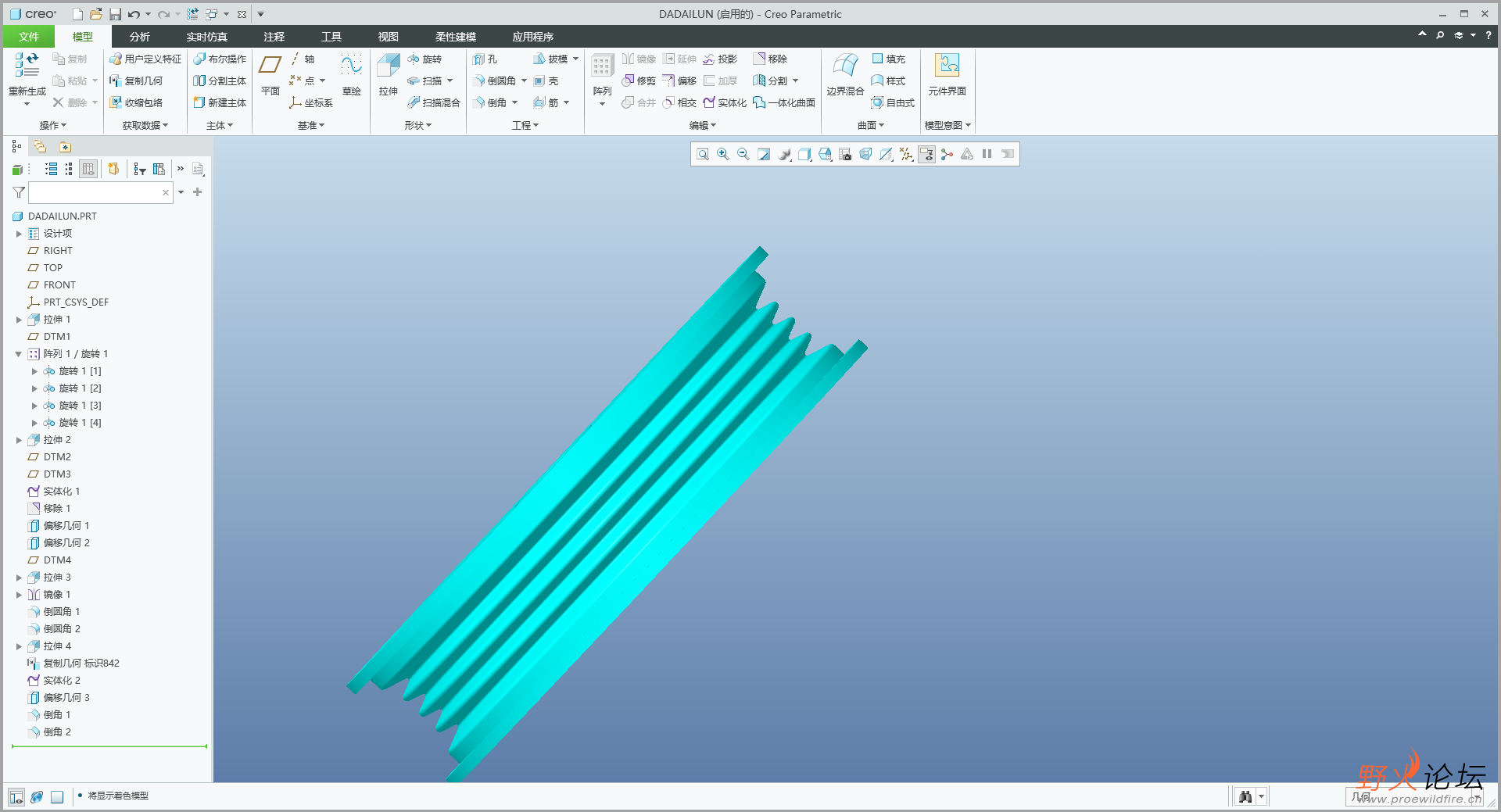Image resolution: width=1501 pixels, height=812 pixels.
Task: Click the 壳 shell tool
Action: [546, 80]
